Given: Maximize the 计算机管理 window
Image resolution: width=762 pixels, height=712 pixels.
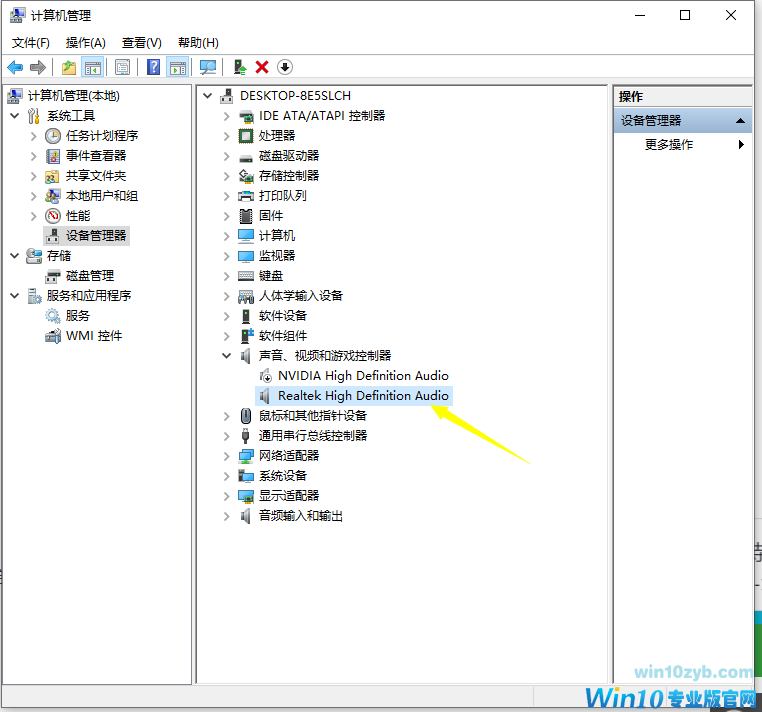Looking at the screenshot, I should click(685, 16).
